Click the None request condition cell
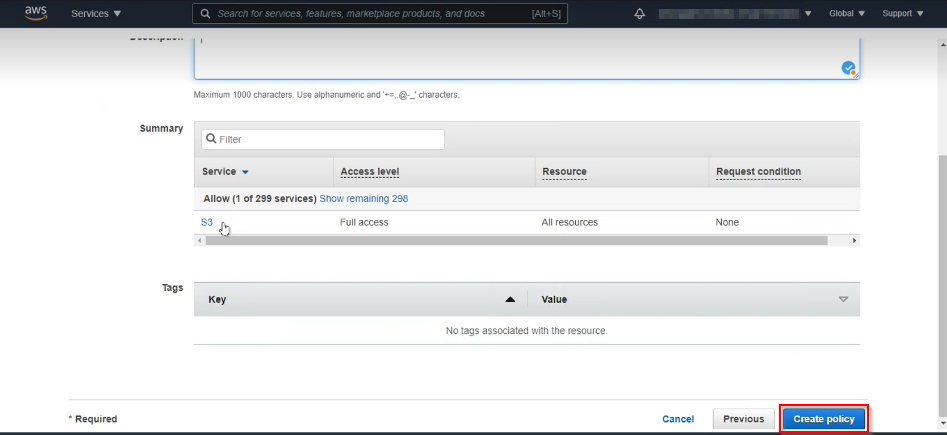 [727, 222]
